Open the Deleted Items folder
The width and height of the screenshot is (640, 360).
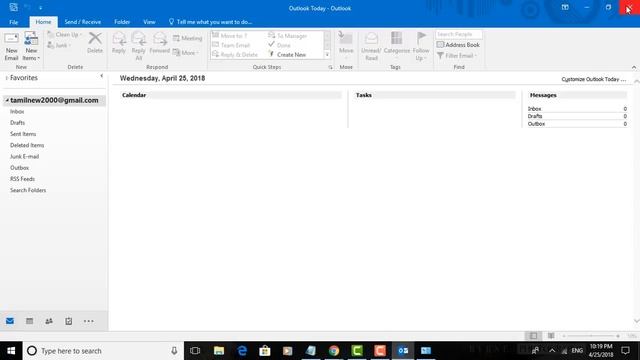[27, 145]
